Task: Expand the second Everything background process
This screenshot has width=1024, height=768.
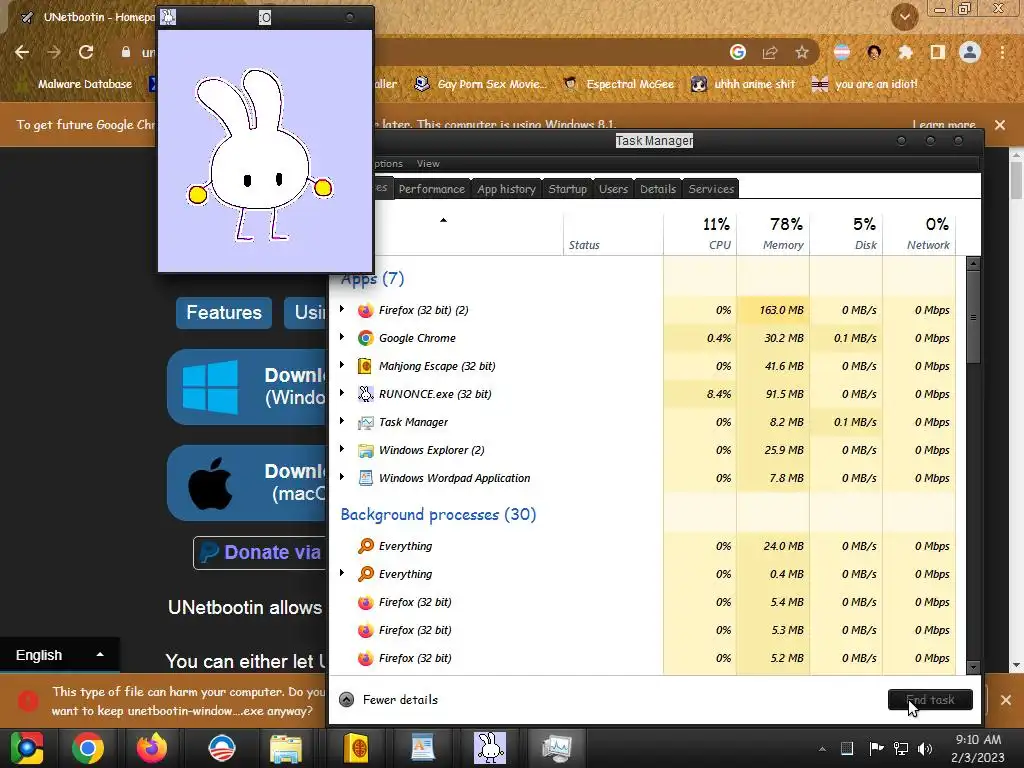Action: [x=342, y=573]
